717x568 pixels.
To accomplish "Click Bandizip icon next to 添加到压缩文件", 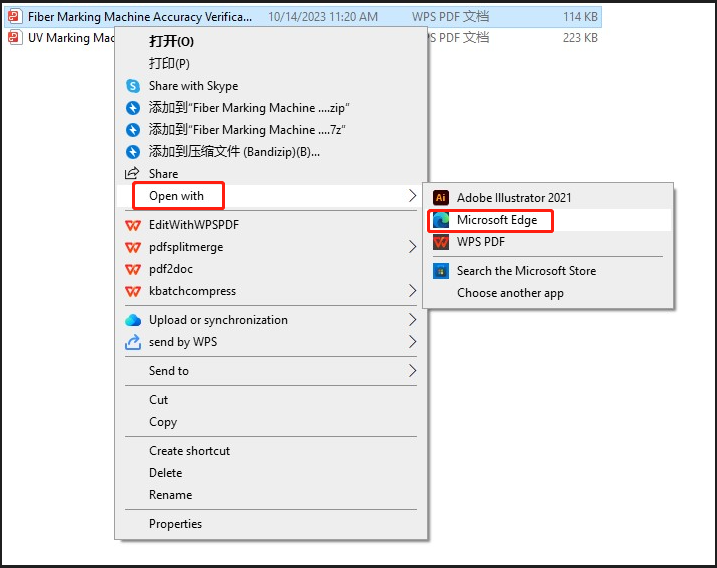I will [133, 152].
